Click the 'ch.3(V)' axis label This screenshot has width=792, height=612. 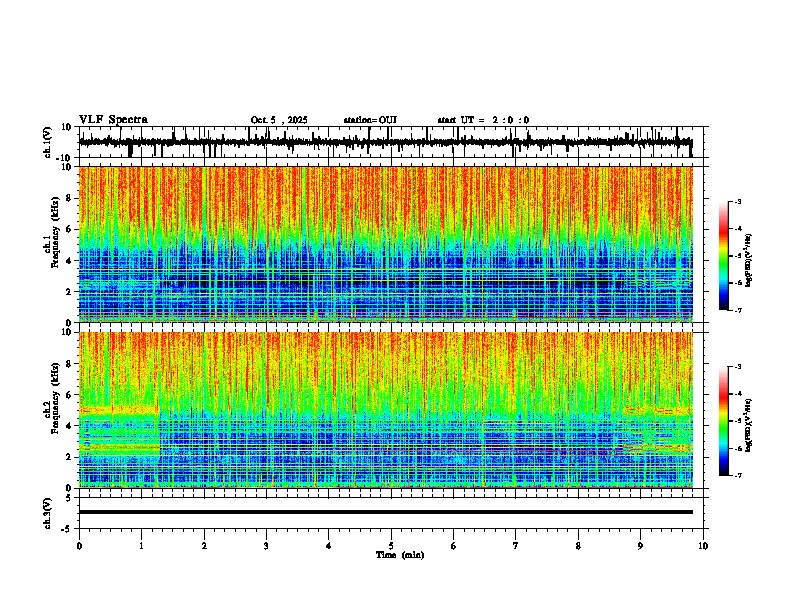pyautogui.click(x=48, y=513)
